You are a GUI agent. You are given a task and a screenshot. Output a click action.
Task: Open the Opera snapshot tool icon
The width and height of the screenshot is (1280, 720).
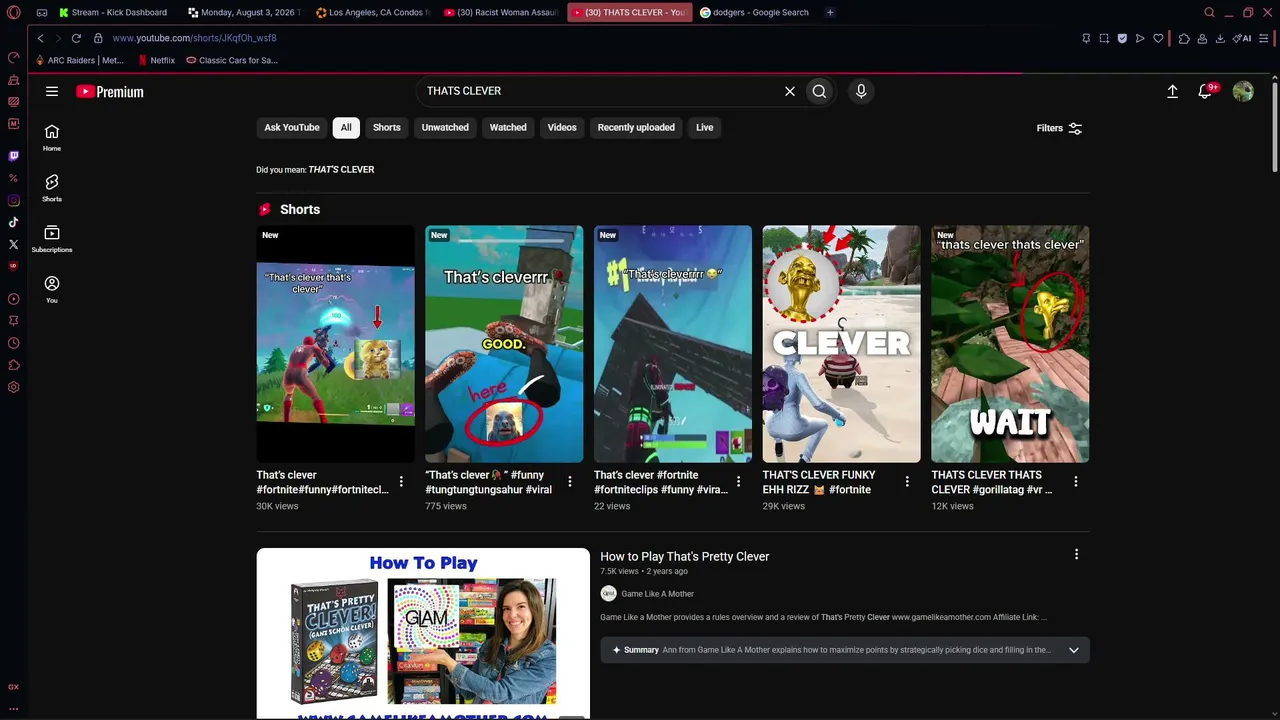click(x=1104, y=38)
